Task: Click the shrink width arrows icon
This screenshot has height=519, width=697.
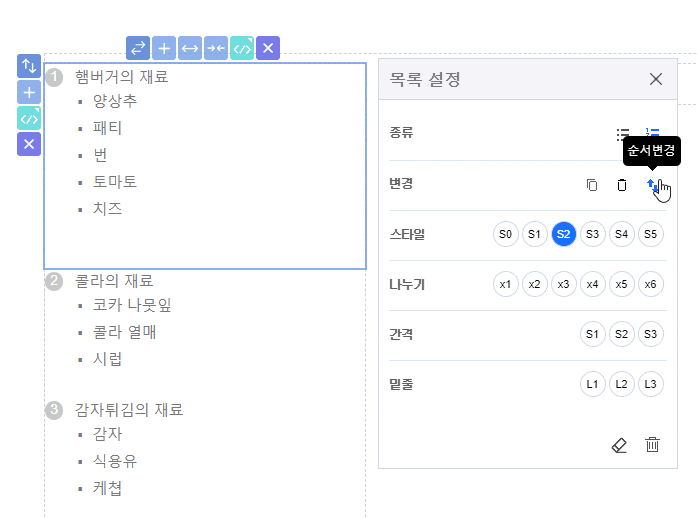Action: 216,48
